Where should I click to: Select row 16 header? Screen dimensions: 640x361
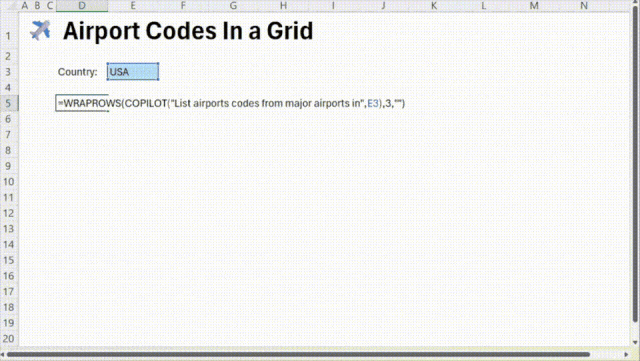pyautogui.click(x=8, y=276)
